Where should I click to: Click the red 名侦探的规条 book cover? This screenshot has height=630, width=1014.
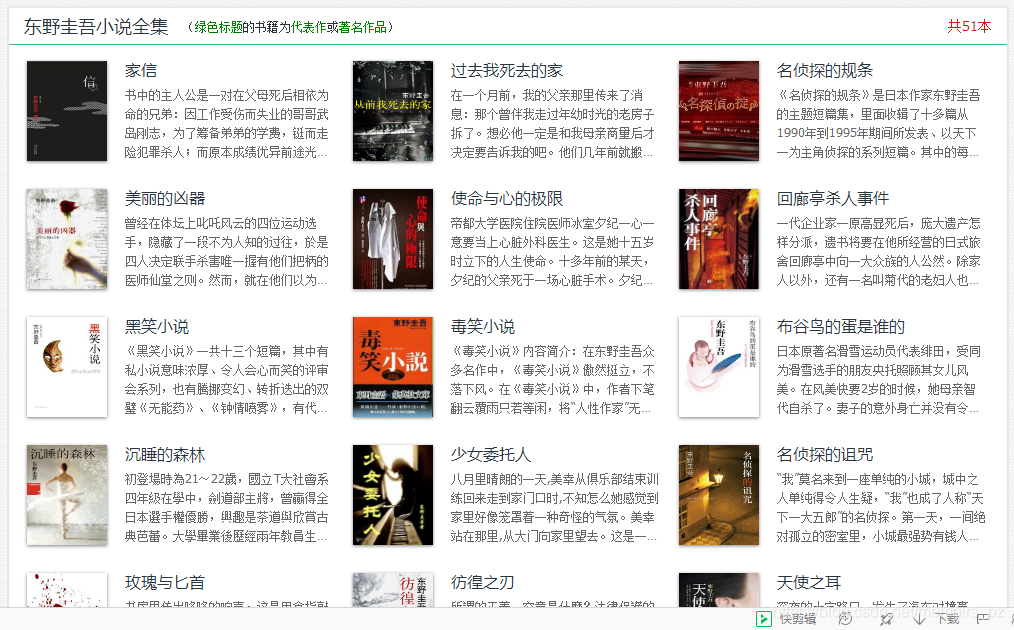pyautogui.click(x=718, y=111)
